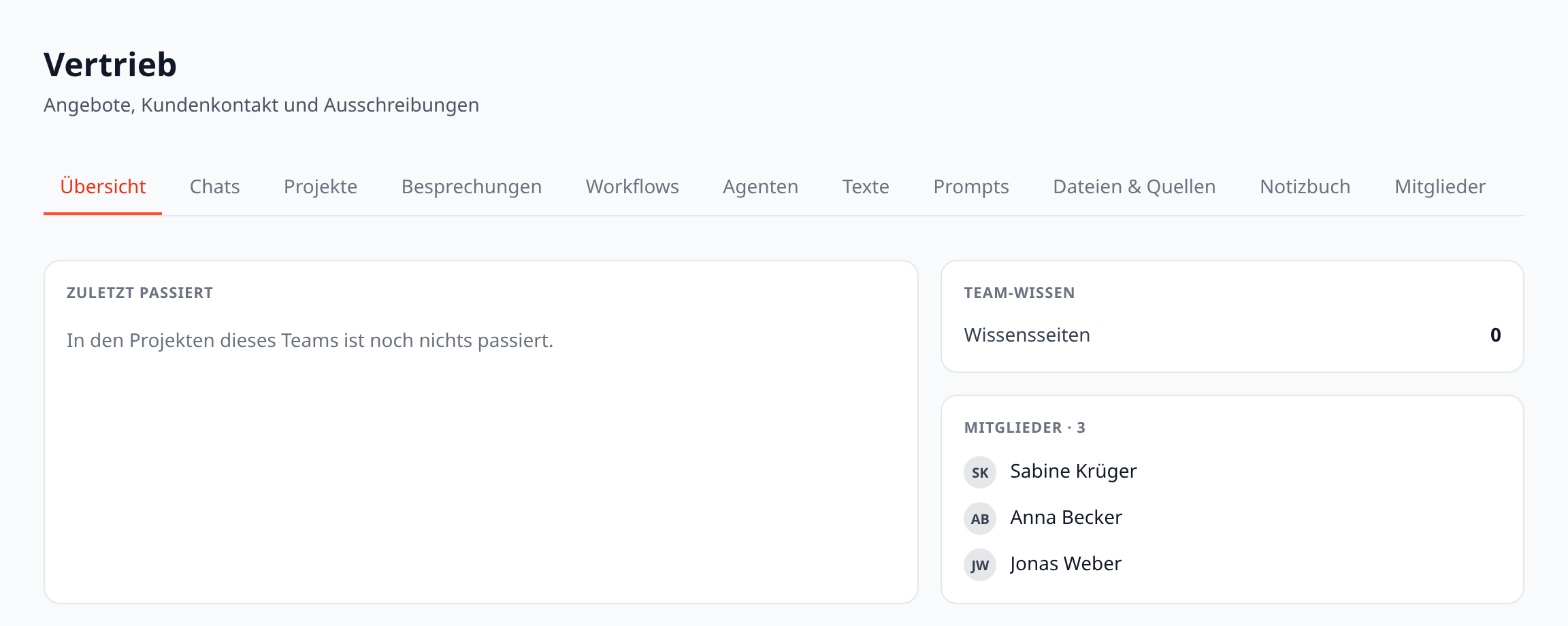Open the Workflows tab
Screen dimensions: 1568x626
(632, 186)
